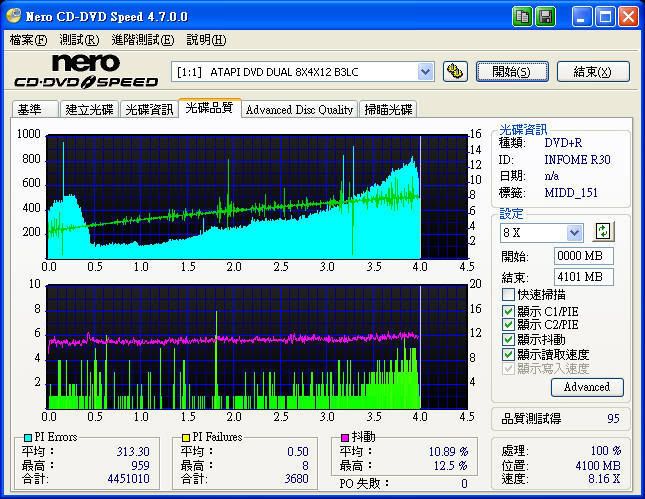Uncheck the 顯示讀取速度 read speed checkbox

509,354
